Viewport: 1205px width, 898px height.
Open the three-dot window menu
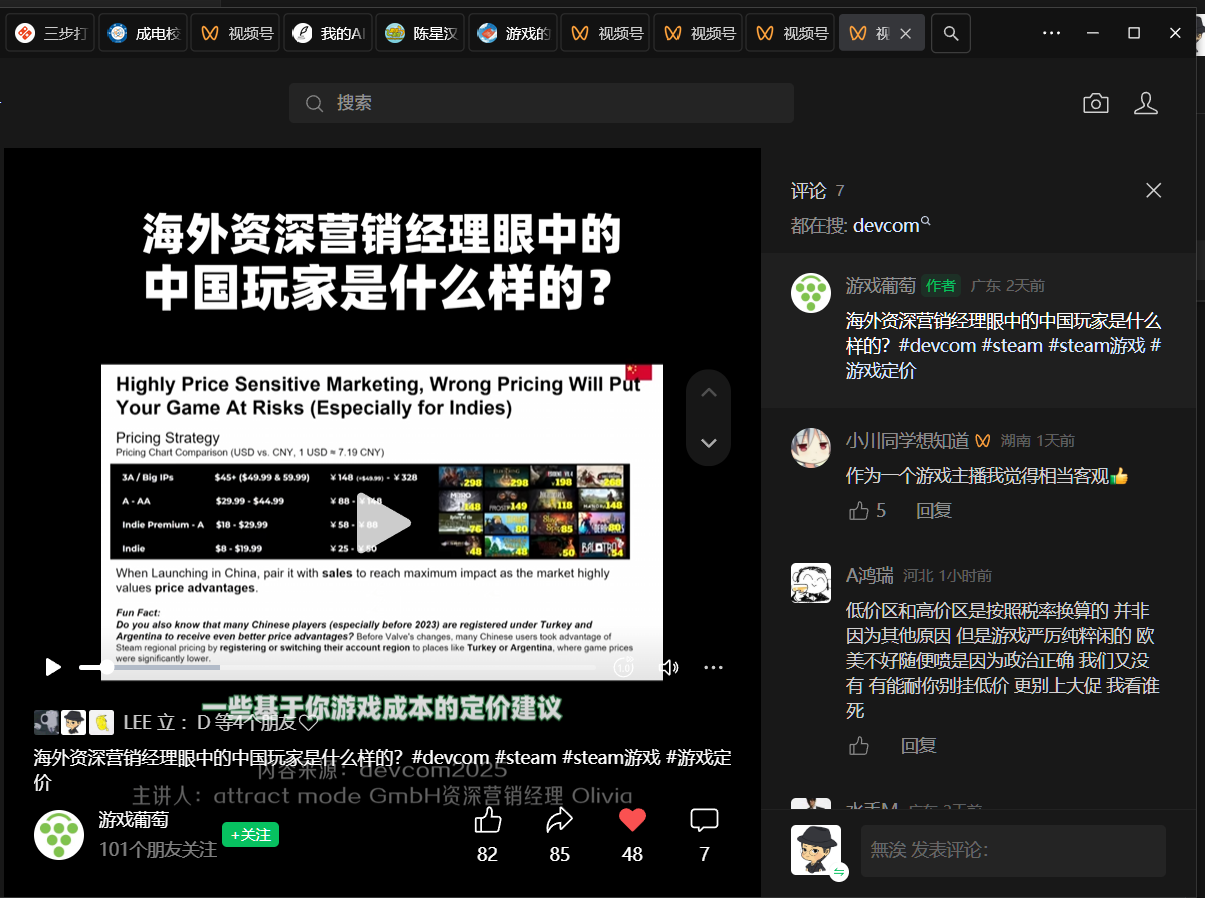[x=1051, y=33]
